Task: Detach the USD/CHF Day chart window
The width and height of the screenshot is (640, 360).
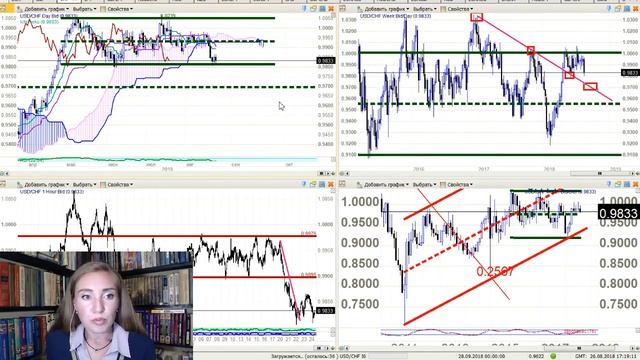Action: click(x=313, y=9)
